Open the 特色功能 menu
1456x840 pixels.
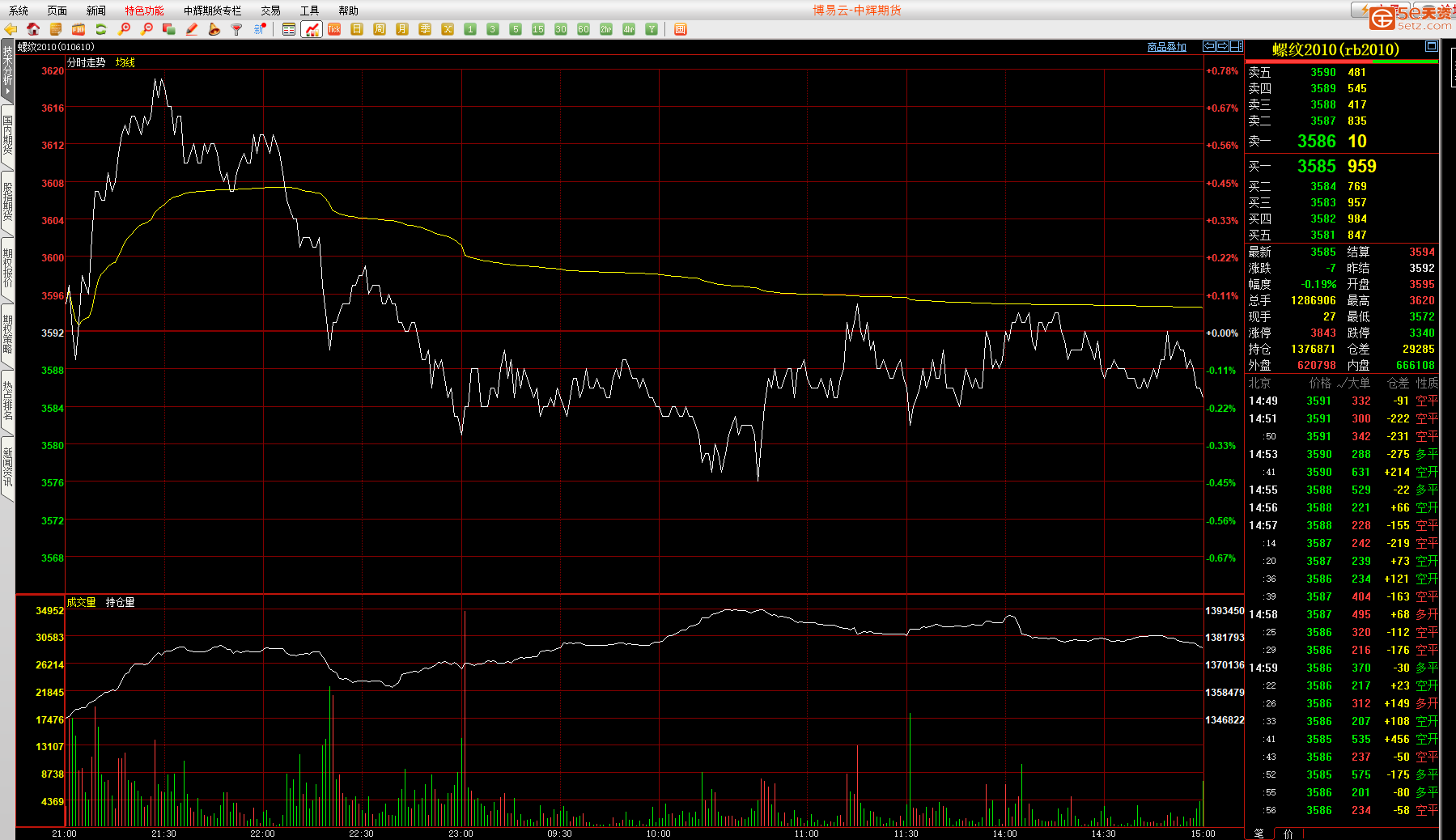pos(144,11)
